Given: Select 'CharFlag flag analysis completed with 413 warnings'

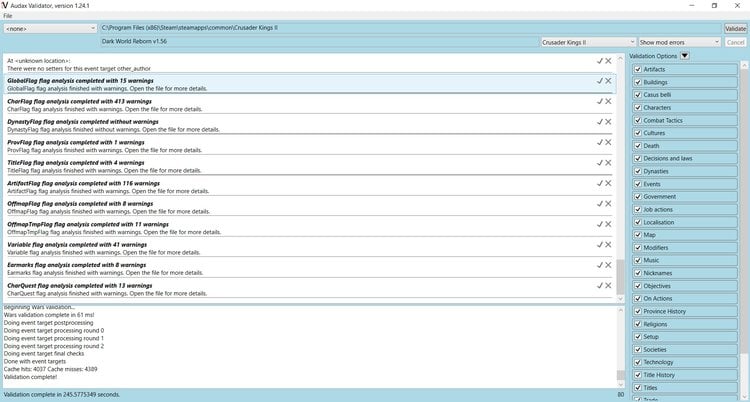Looking at the screenshot, I should (79, 101).
